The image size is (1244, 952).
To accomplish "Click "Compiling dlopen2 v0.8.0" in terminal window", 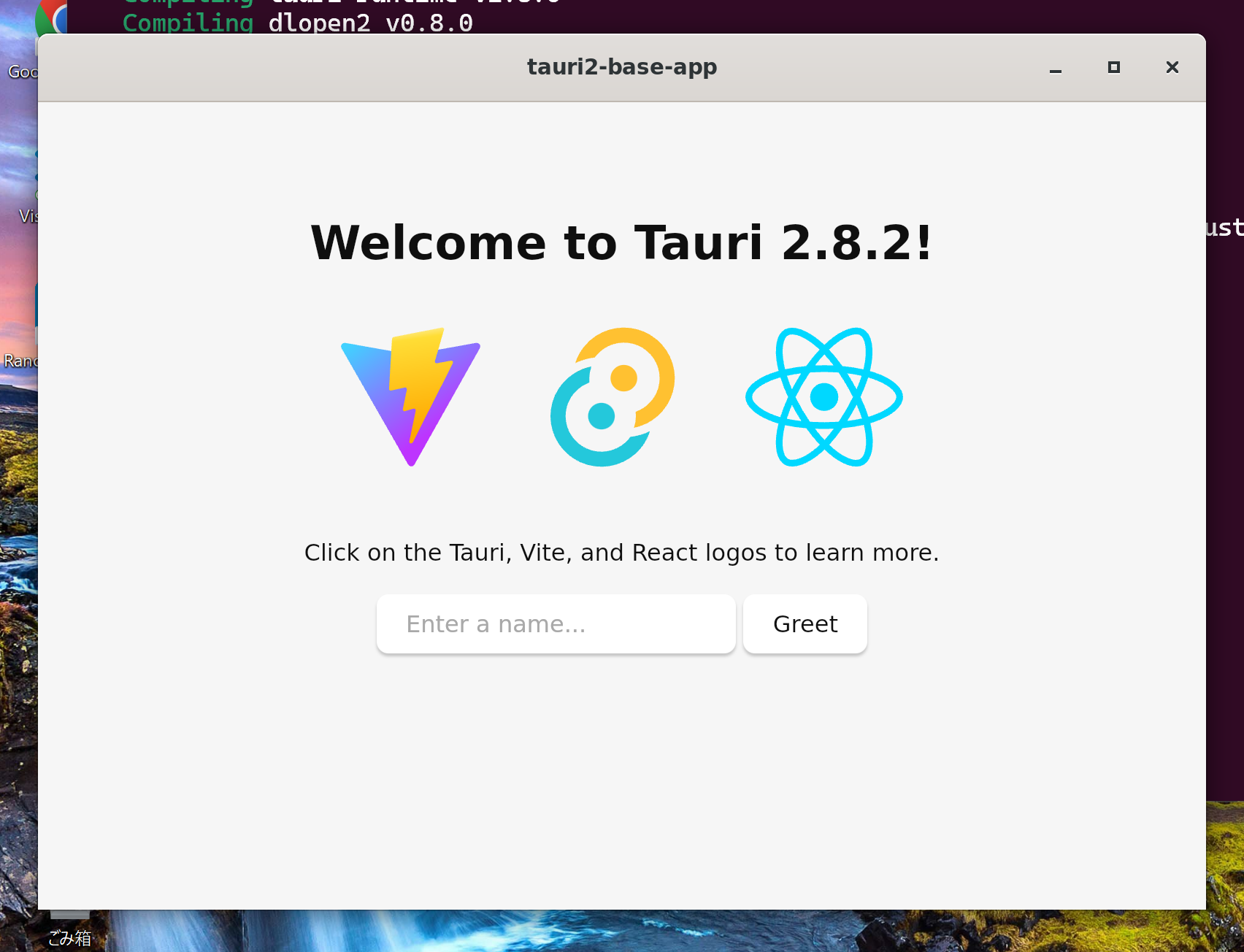I will [298, 23].
